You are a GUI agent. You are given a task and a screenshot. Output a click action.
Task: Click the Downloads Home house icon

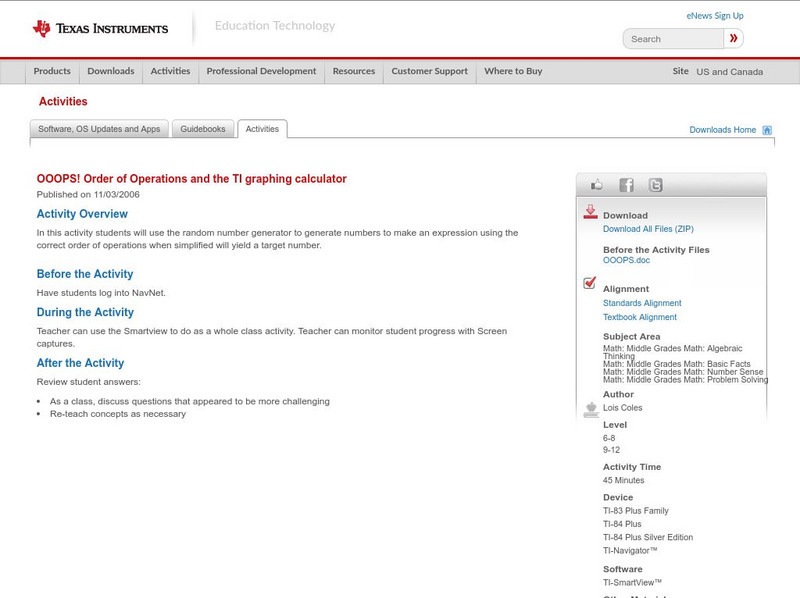click(x=767, y=130)
